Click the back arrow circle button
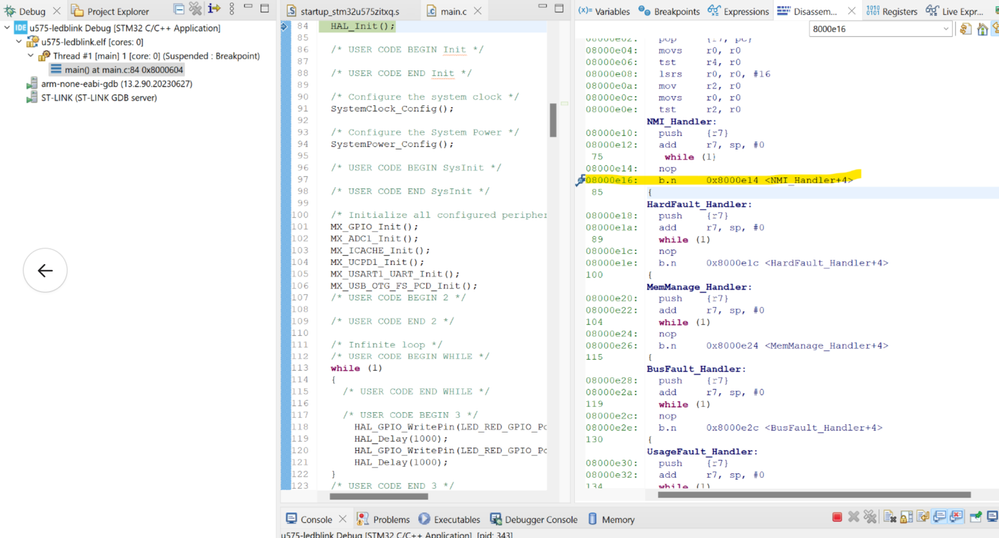The height and width of the screenshot is (538, 999). pyautogui.click(x=45, y=270)
